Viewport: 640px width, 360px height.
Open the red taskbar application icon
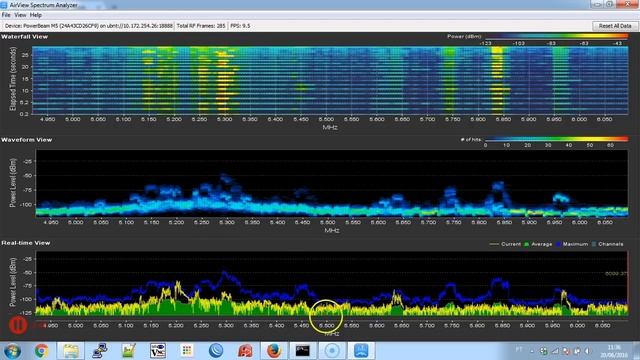click(x=245, y=351)
